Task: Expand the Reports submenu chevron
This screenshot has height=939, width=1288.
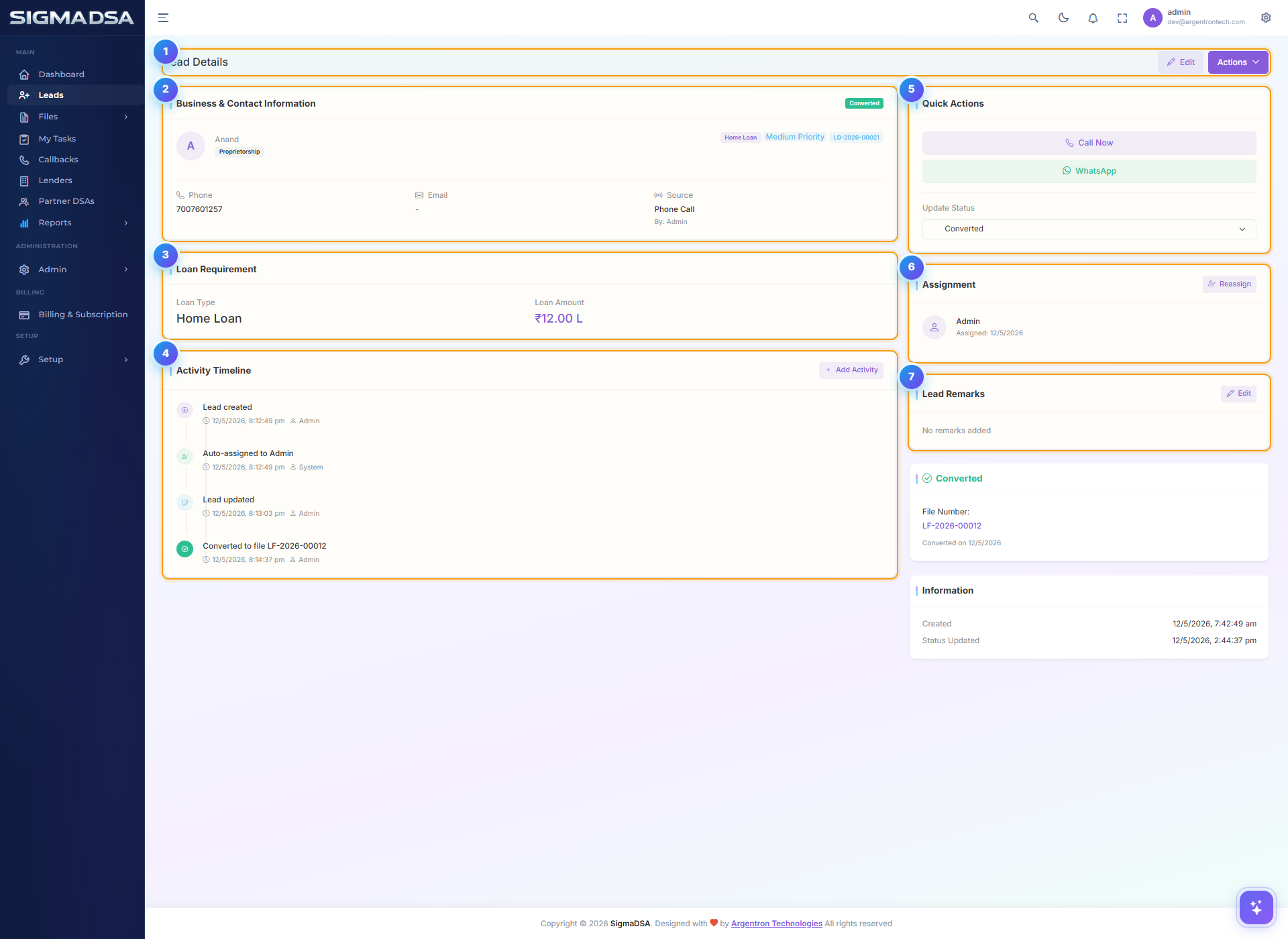Action: [x=126, y=223]
